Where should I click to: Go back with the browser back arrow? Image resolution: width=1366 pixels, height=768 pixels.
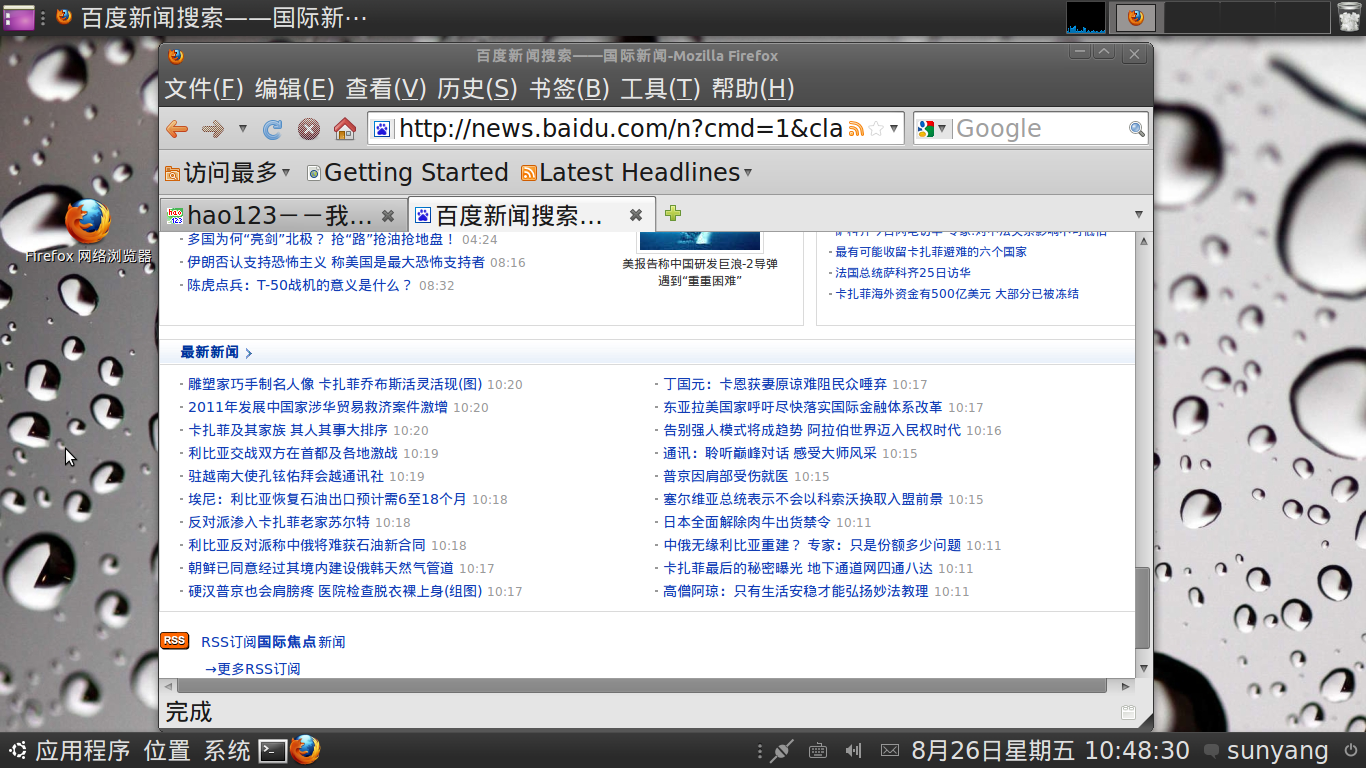pos(177,129)
